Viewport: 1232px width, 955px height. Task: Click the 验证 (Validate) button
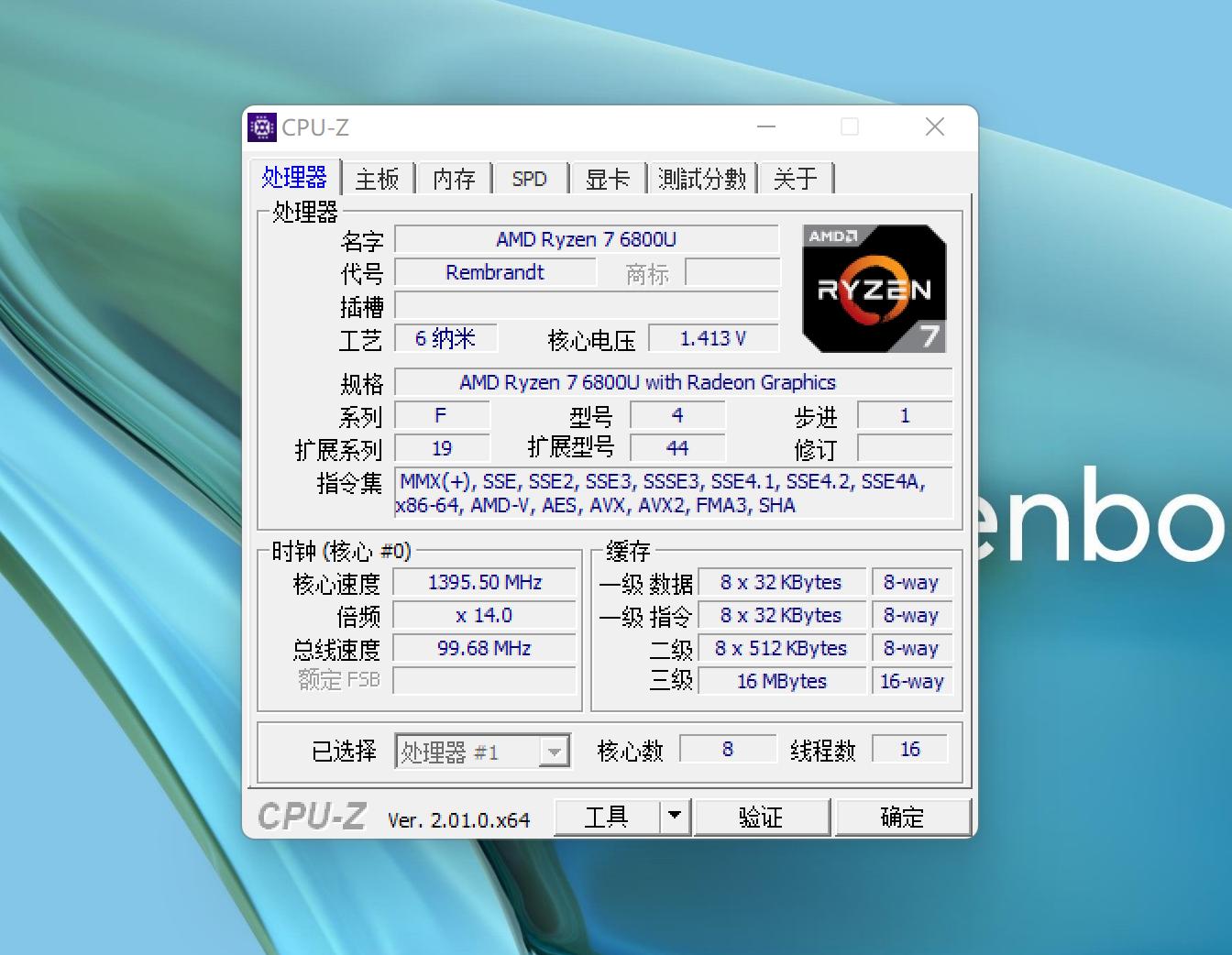tap(763, 817)
